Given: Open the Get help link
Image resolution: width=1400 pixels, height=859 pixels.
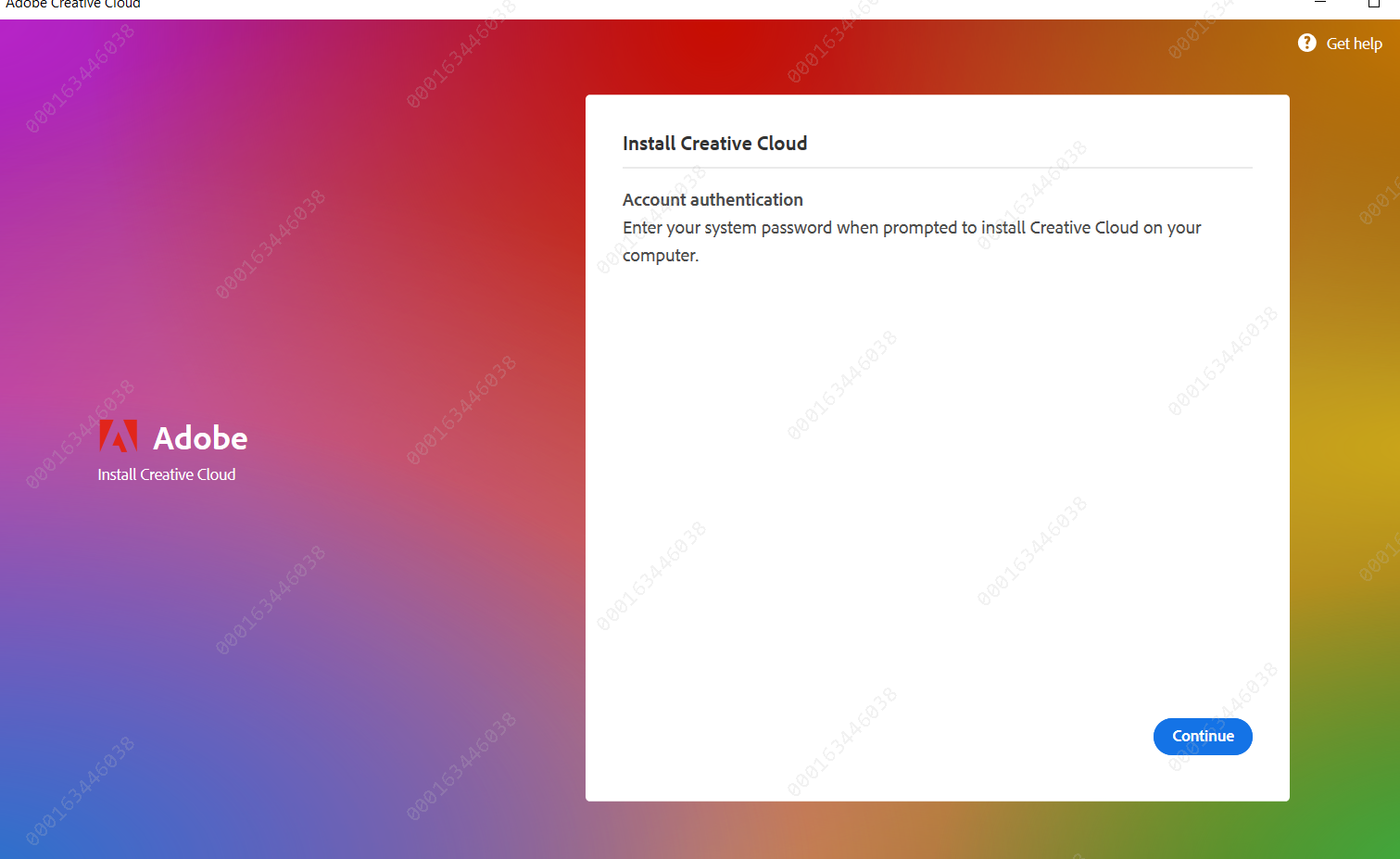Looking at the screenshot, I should point(1354,43).
